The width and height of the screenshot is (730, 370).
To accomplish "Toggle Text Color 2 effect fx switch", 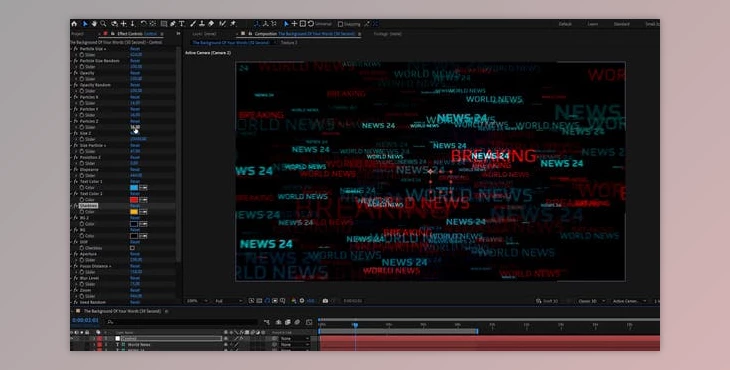I will (x=76, y=194).
